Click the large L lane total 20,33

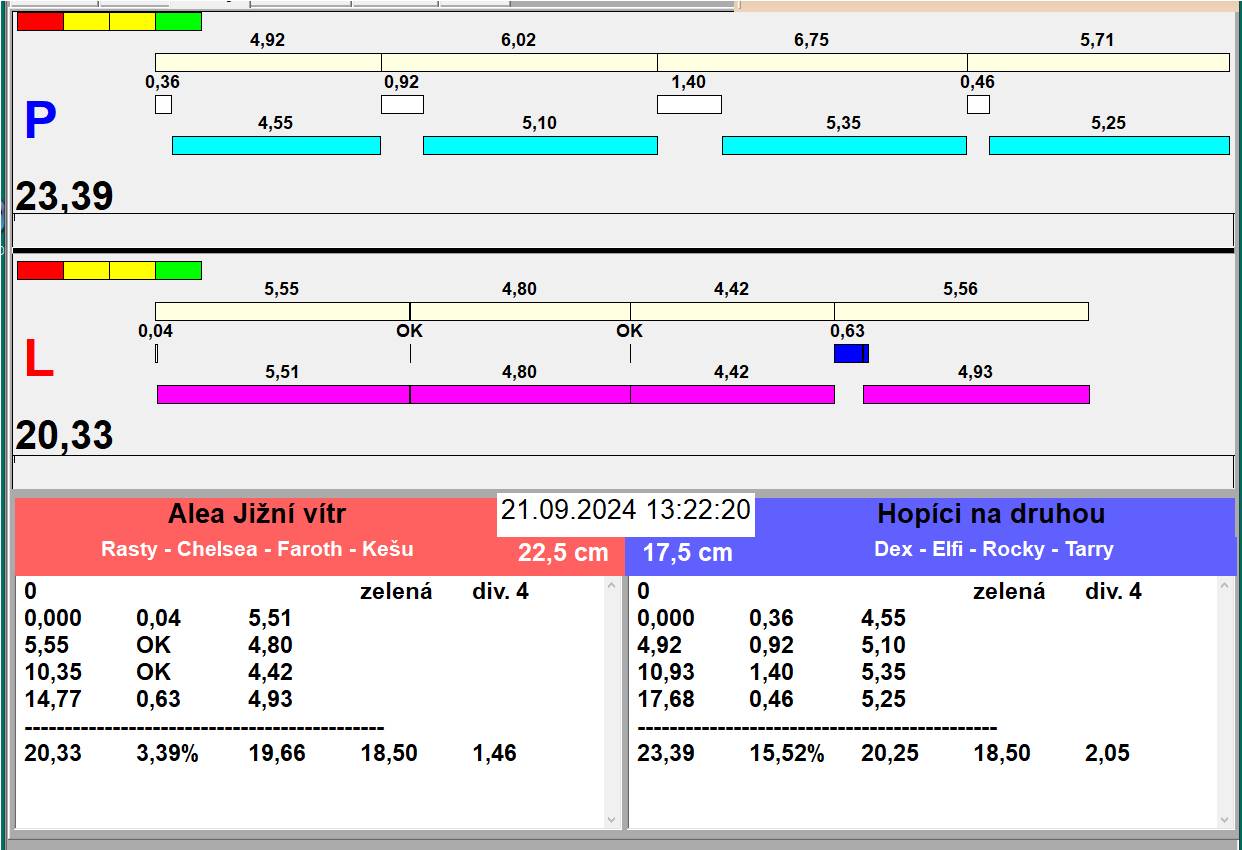tap(64, 436)
